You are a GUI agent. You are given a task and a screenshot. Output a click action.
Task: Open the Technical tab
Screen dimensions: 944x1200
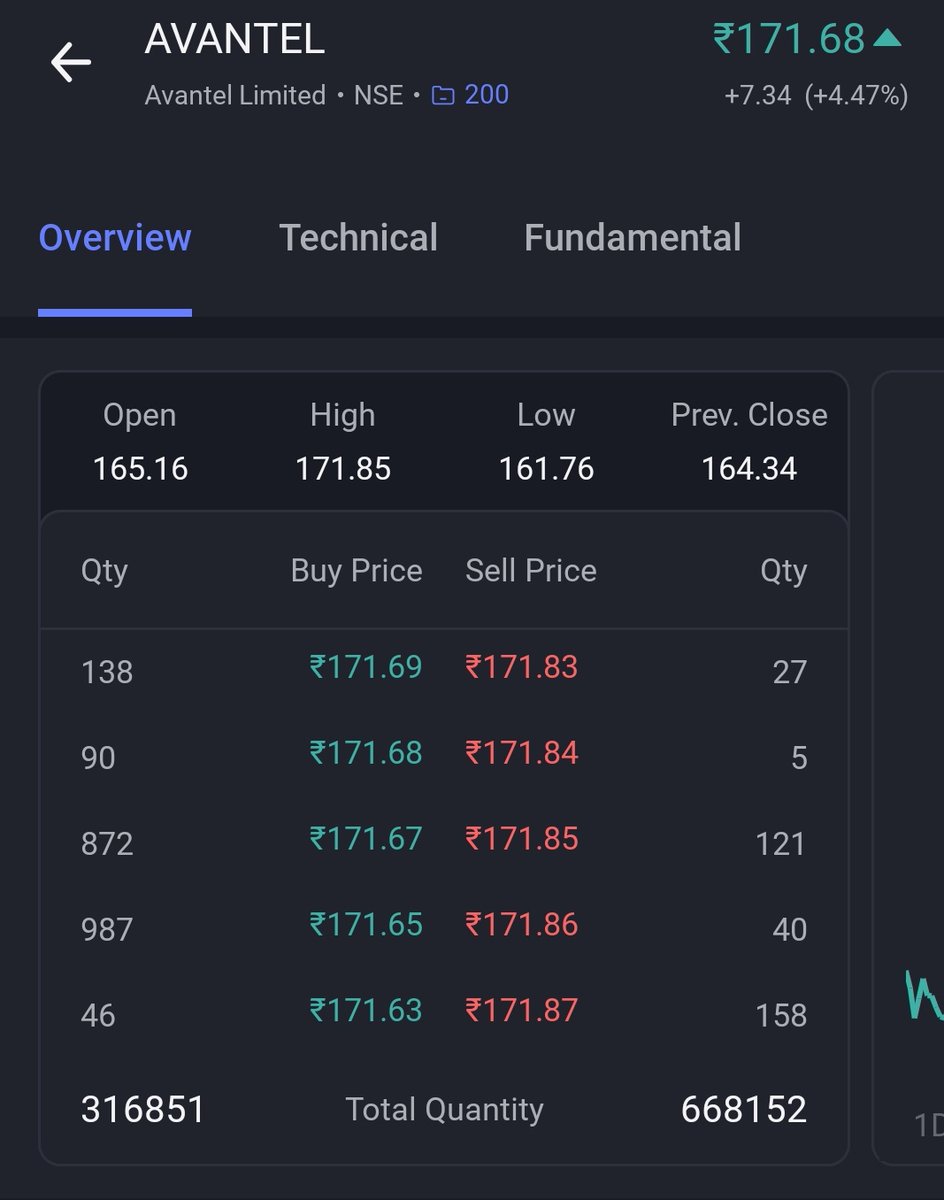click(358, 238)
